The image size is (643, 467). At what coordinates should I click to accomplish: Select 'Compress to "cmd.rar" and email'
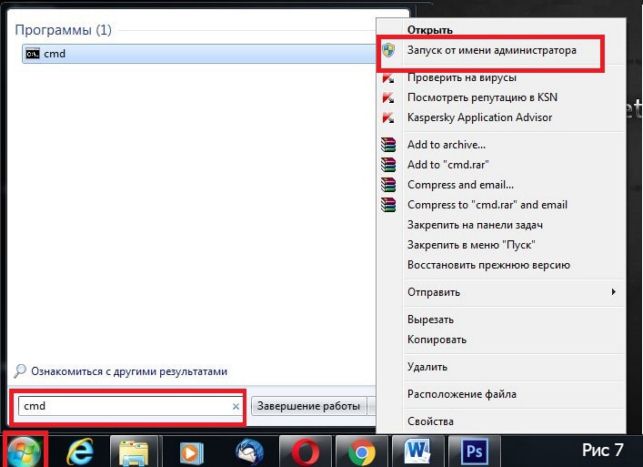click(x=487, y=205)
